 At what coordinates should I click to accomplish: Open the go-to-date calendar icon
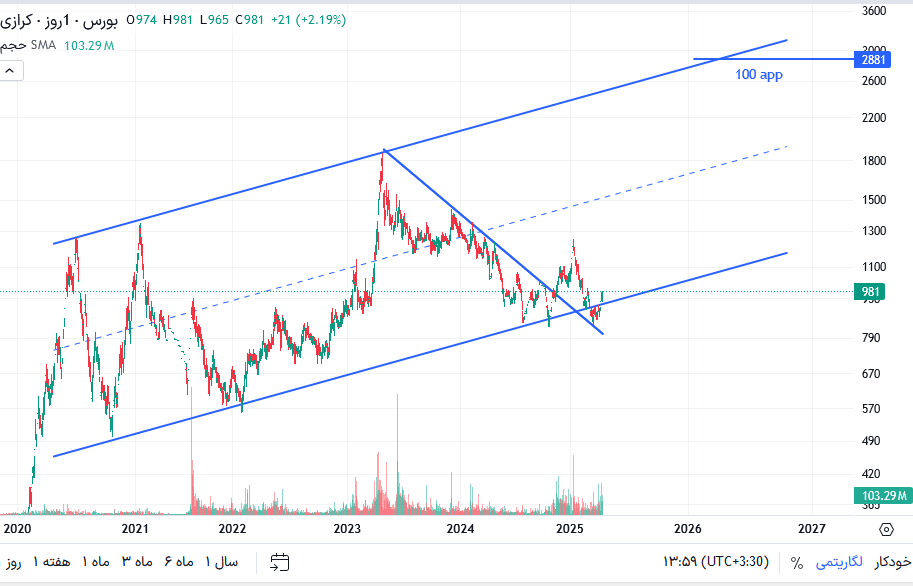coord(279,562)
